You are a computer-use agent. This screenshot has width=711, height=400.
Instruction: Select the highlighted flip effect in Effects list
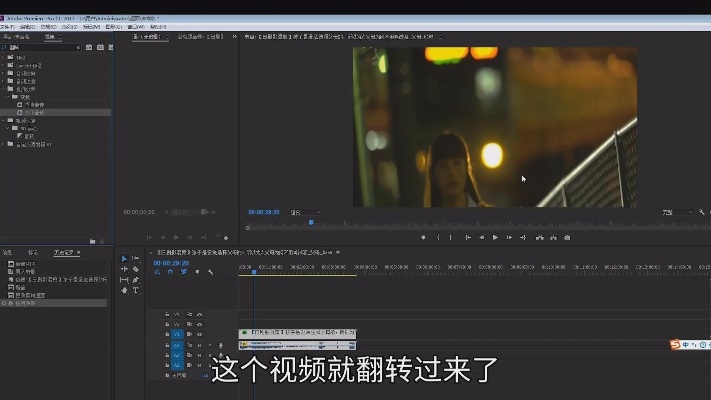[x=55, y=112]
